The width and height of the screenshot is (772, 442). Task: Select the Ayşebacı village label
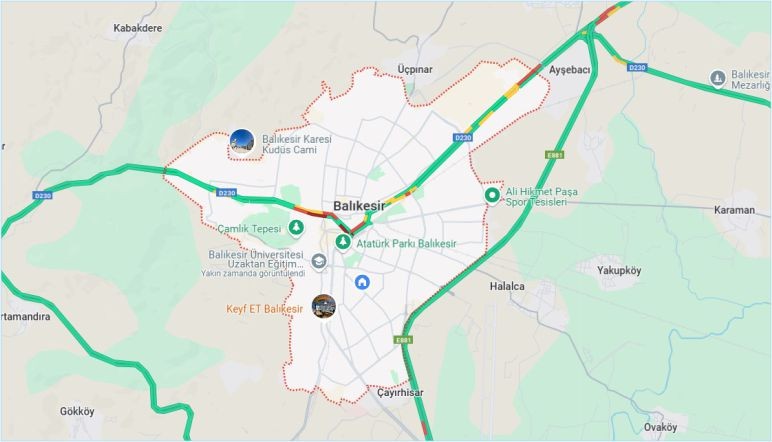569,70
